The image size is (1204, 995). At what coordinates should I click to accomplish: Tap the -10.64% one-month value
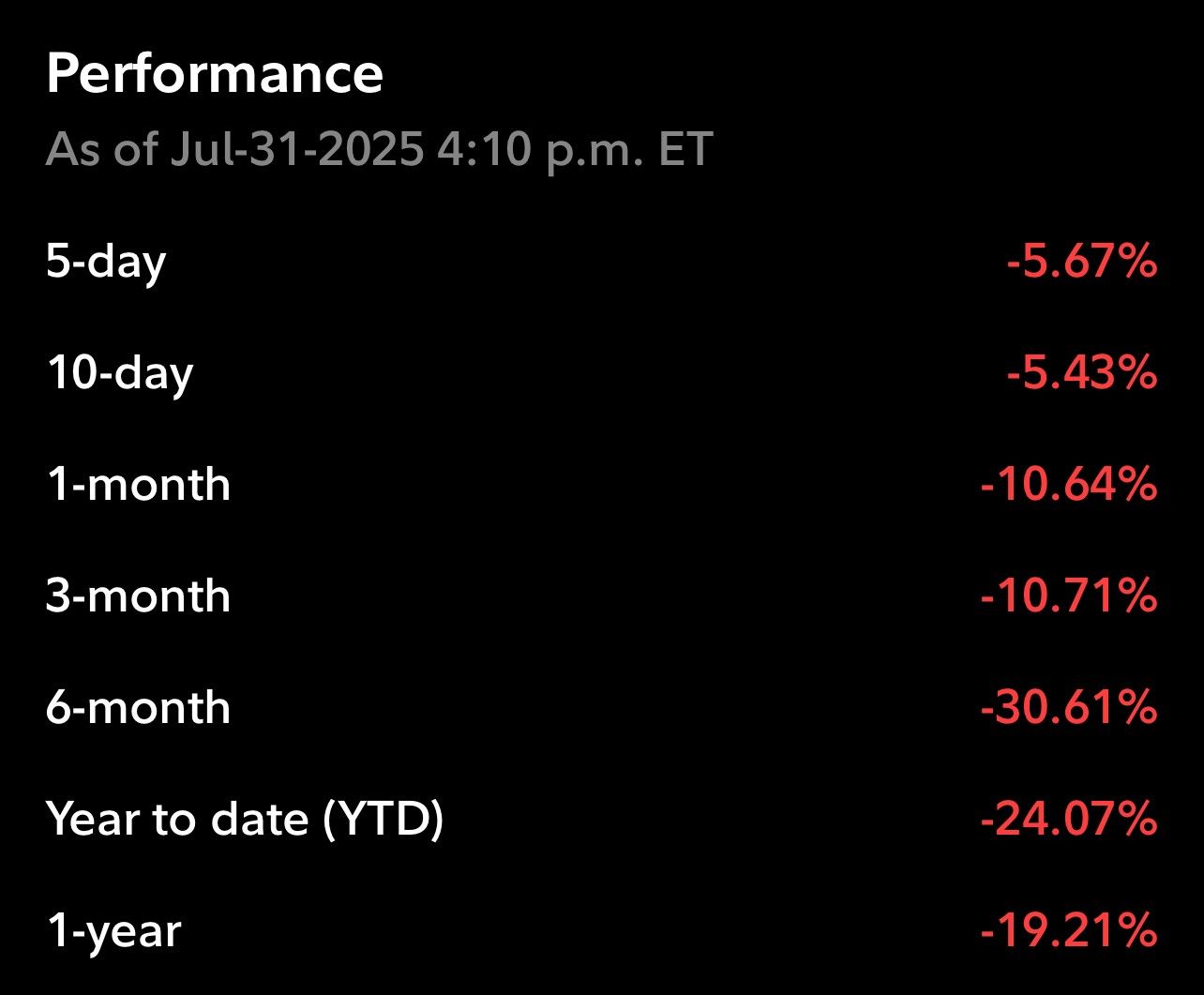pyautogui.click(x=1069, y=485)
